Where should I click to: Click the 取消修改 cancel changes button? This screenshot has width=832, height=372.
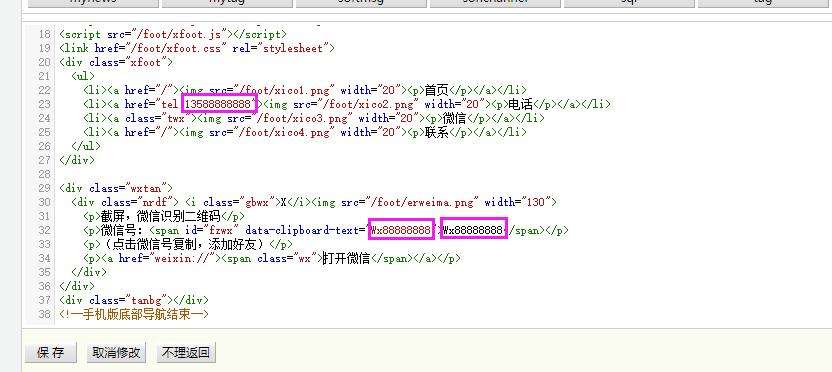pyautogui.click(x=116, y=352)
